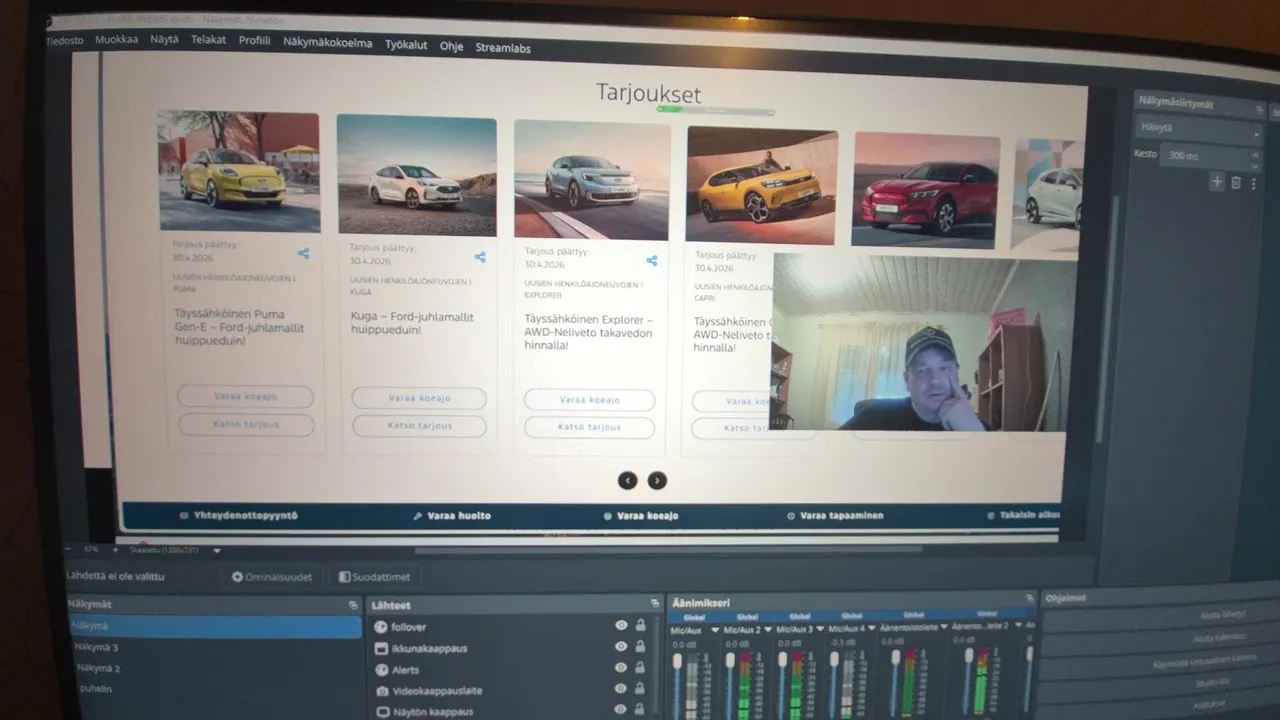The height and width of the screenshot is (720, 1280).
Task: Open the Telakat menu
Action: click(209, 40)
